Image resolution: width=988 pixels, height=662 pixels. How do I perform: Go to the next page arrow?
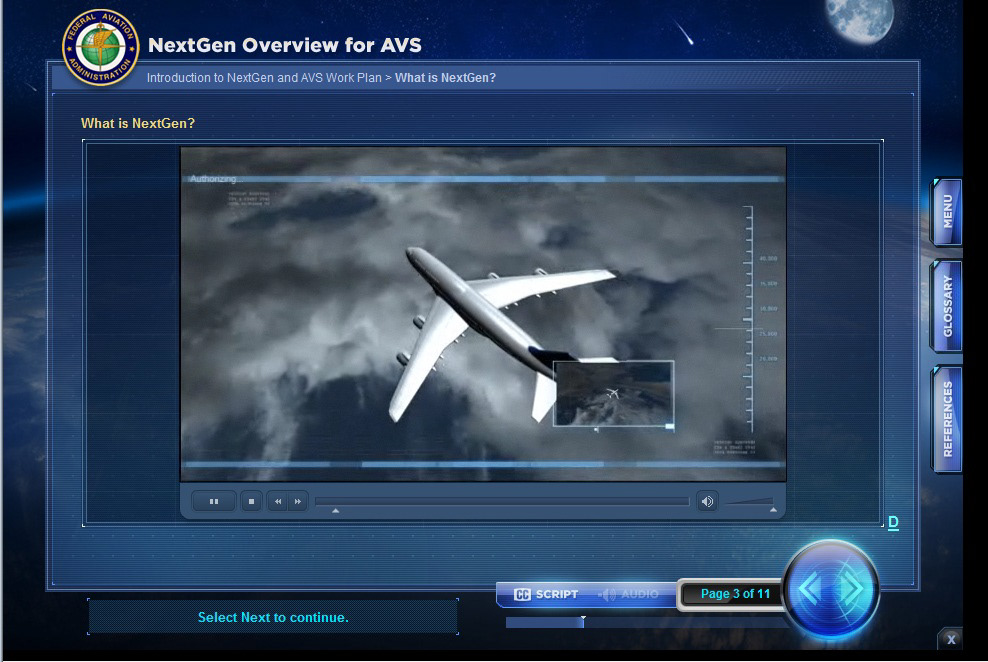click(x=852, y=589)
